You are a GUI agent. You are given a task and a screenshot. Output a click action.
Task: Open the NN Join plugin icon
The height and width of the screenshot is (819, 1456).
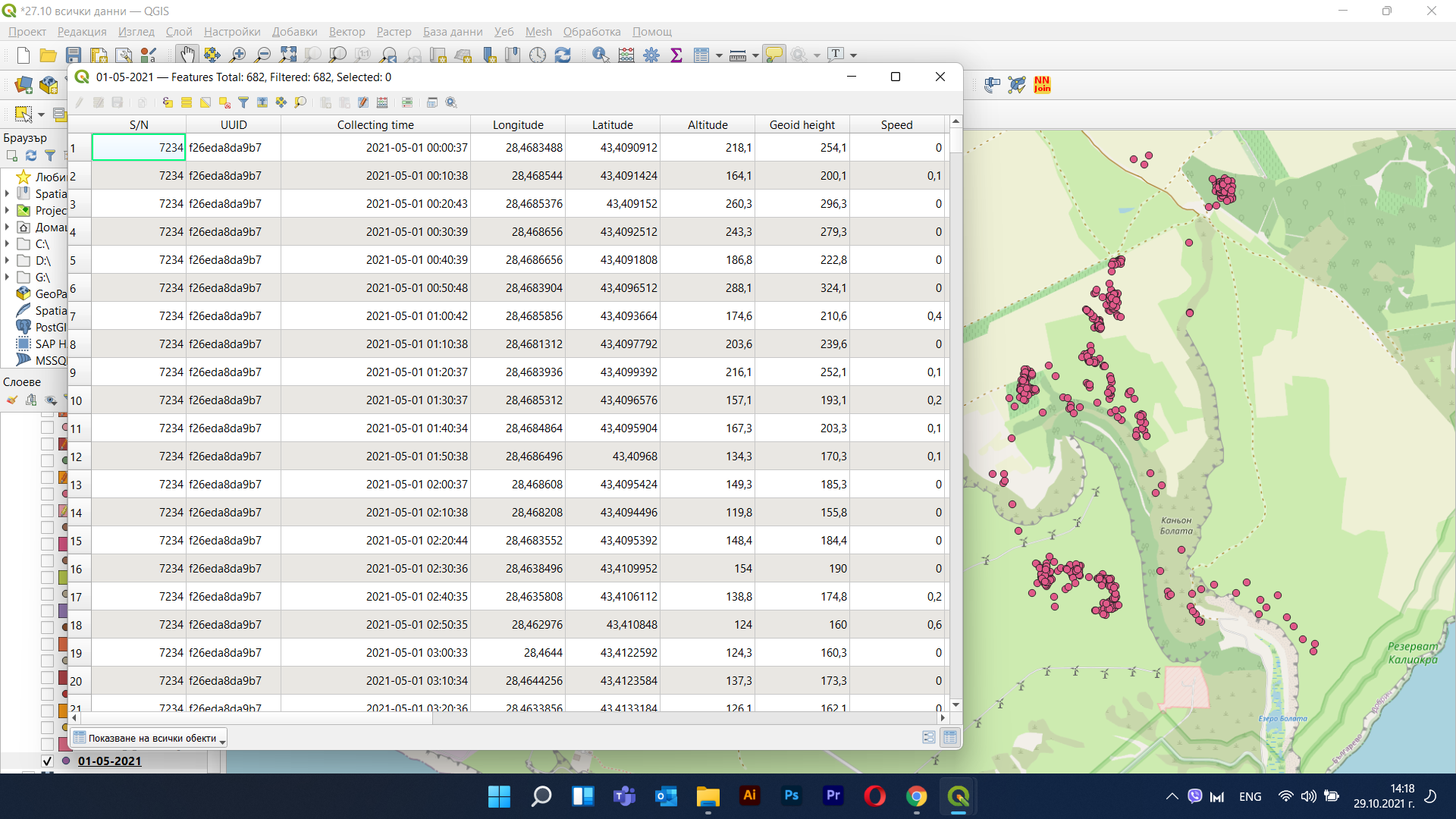(x=1043, y=84)
